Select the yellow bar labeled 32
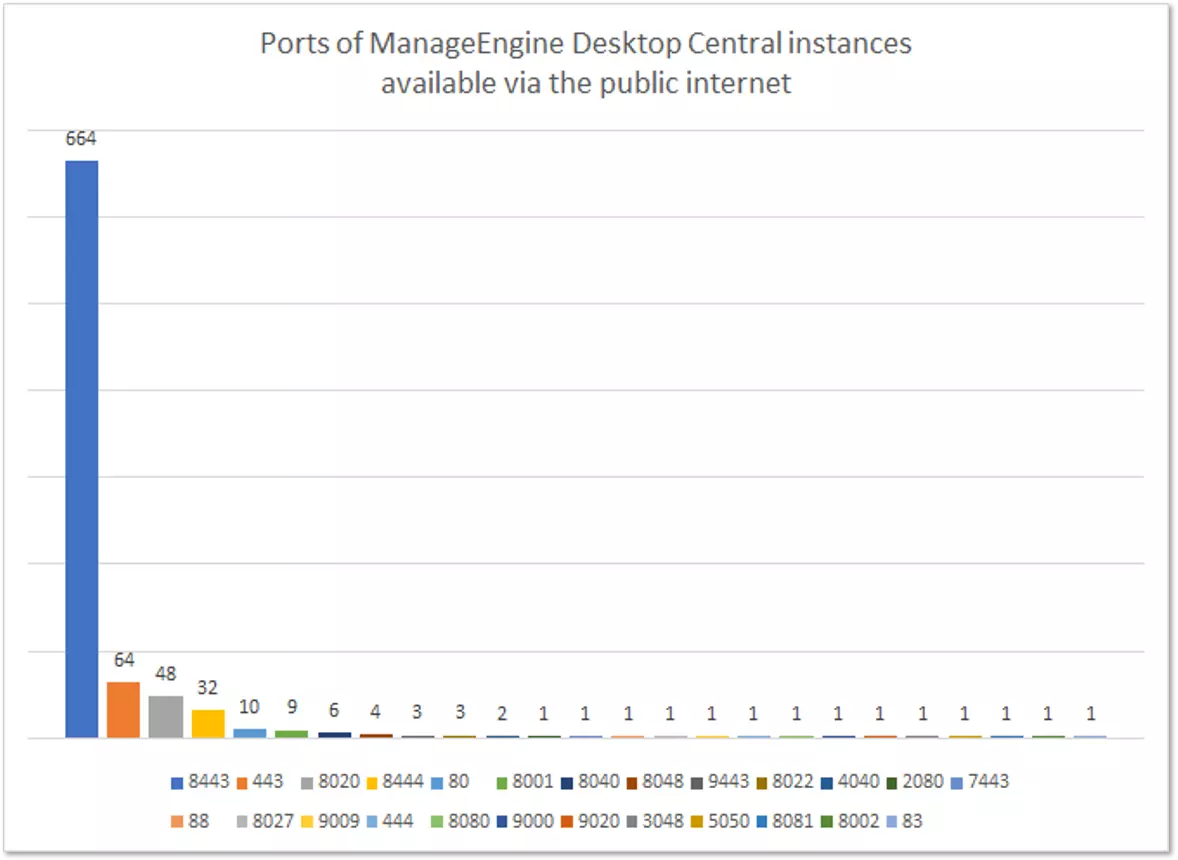Viewport: 1178px width, 860px height. click(208, 723)
